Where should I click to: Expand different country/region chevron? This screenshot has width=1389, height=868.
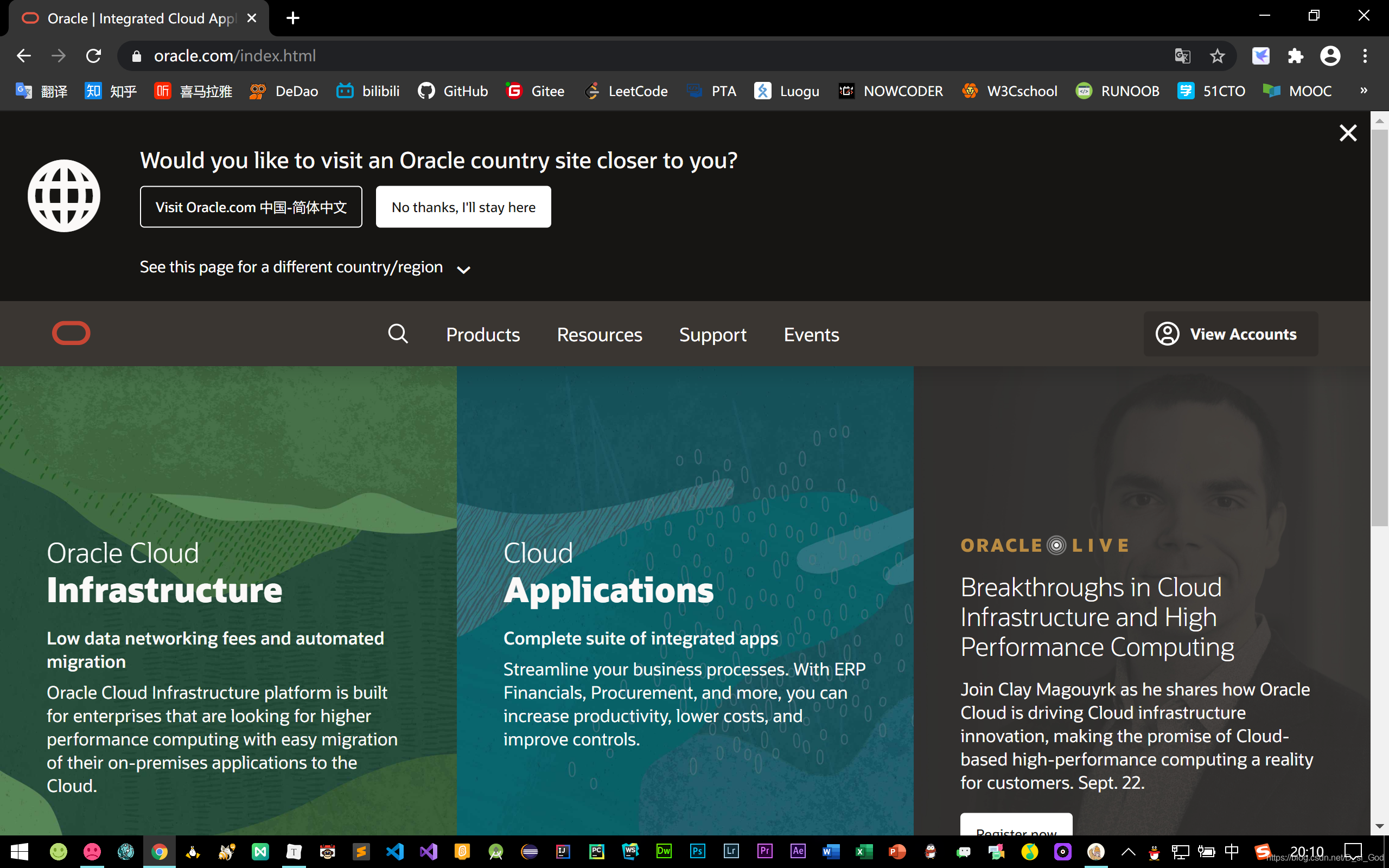[x=463, y=269]
